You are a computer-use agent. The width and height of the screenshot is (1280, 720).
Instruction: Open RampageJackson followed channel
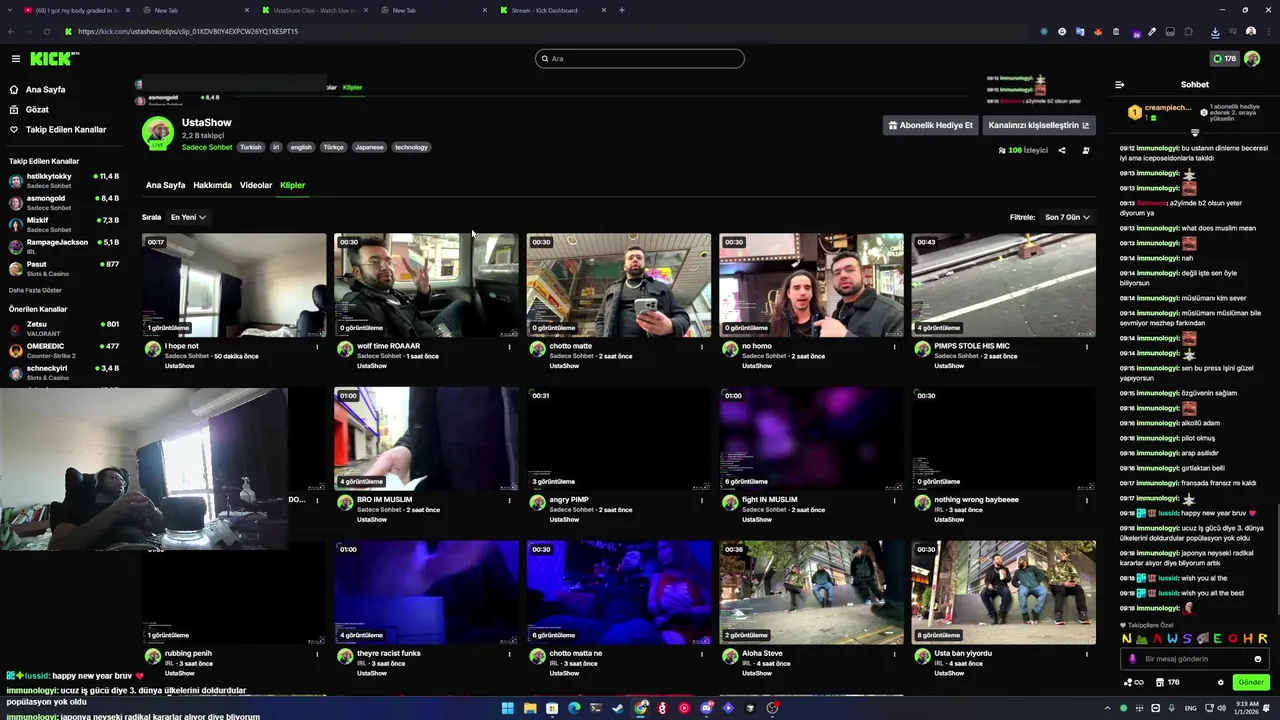[x=64, y=247]
